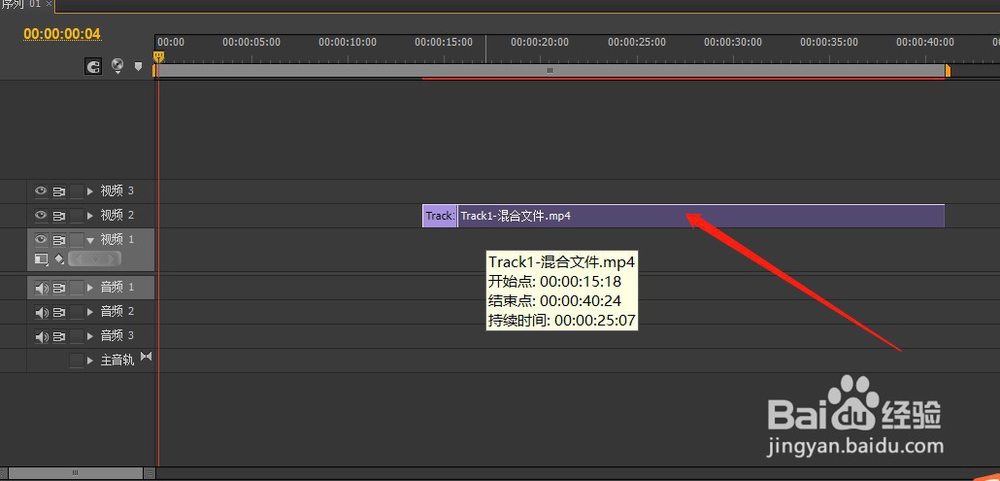Click the bowtie icon beside 主音轨
The width and height of the screenshot is (1000, 481).
click(x=146, y=357)
